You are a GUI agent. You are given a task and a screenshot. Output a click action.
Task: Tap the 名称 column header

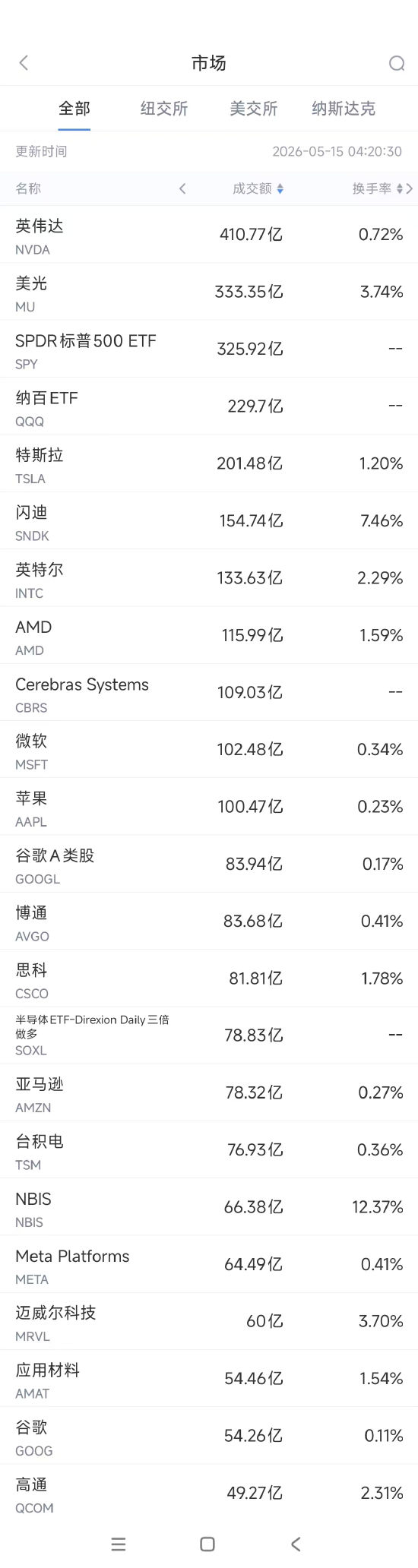click(x=28, y=188)
